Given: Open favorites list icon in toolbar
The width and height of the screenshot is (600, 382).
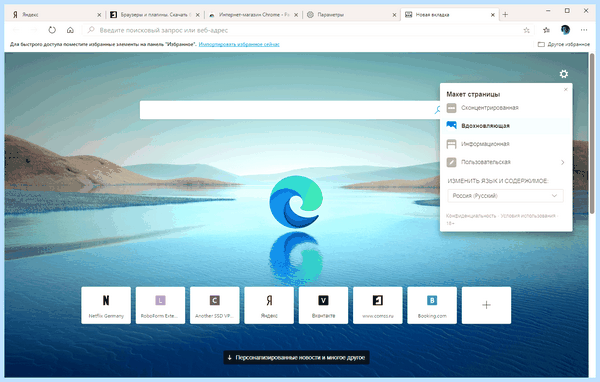Looking at the screenshot, I should pos(546,30).
